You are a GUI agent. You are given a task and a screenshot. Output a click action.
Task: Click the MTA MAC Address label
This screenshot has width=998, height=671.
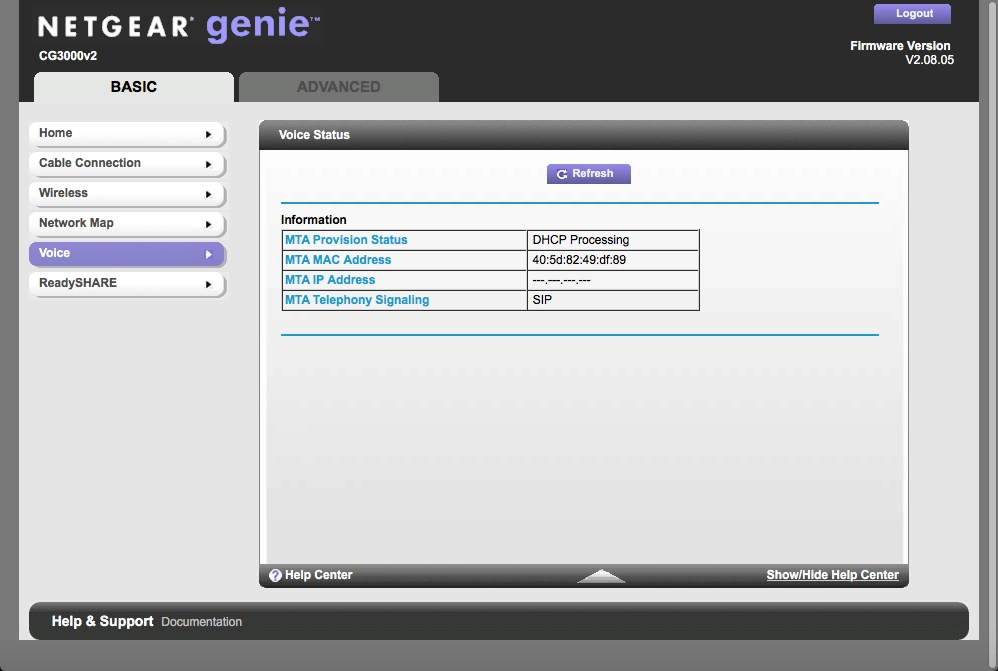click(x=338, y=260)
